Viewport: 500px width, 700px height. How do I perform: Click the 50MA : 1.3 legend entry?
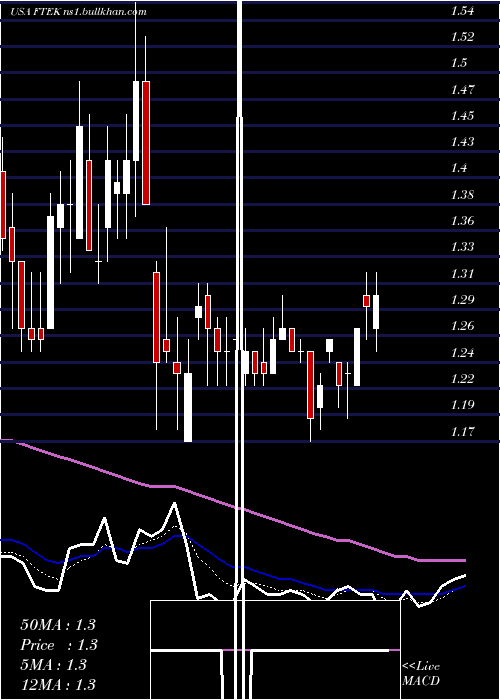click(x=58, y=625)
